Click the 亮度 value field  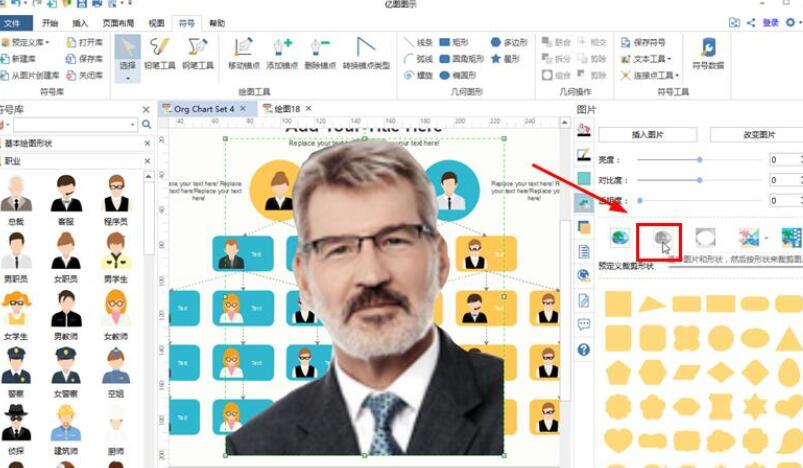pos(786,160)
